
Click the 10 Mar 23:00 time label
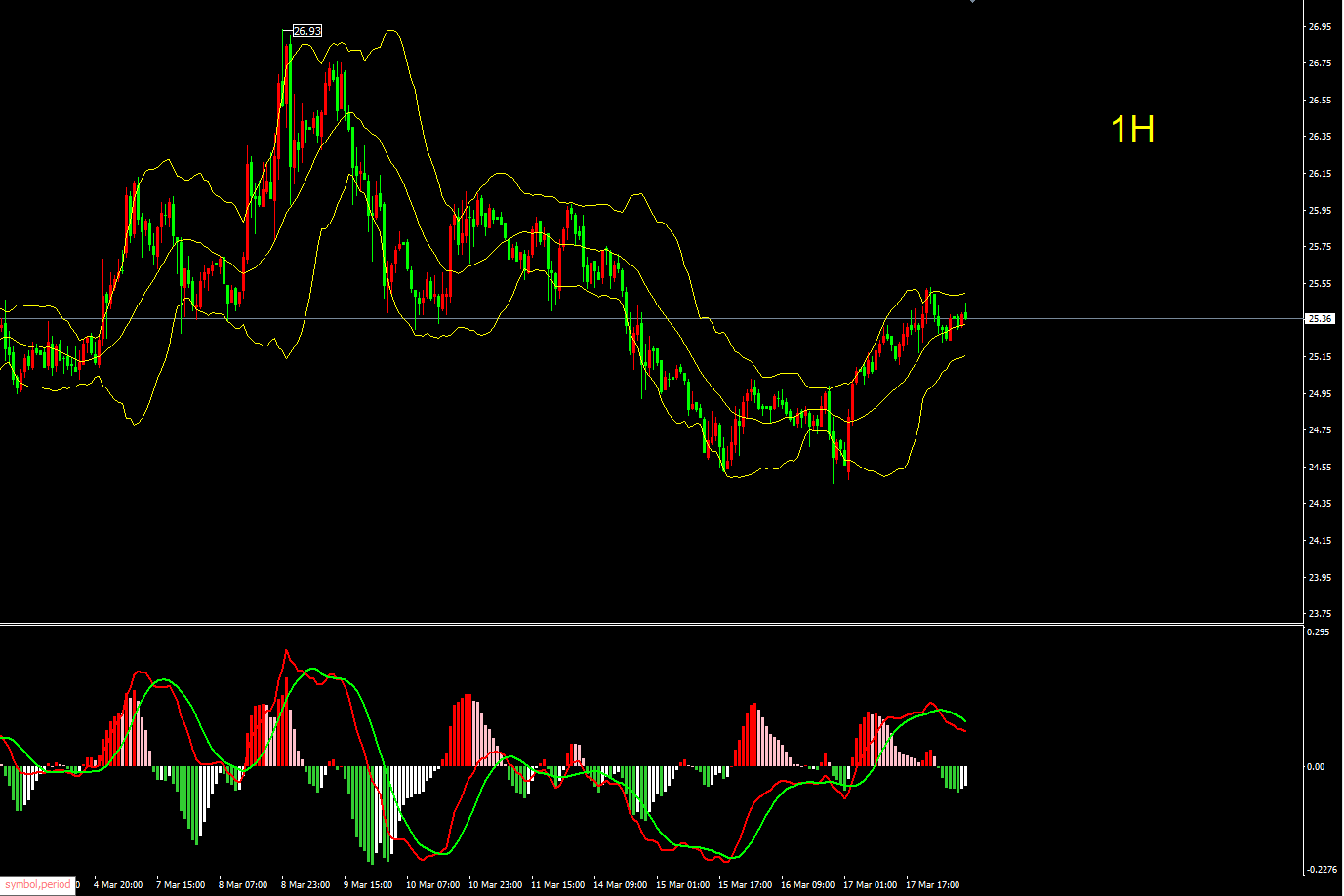point(495,885)
